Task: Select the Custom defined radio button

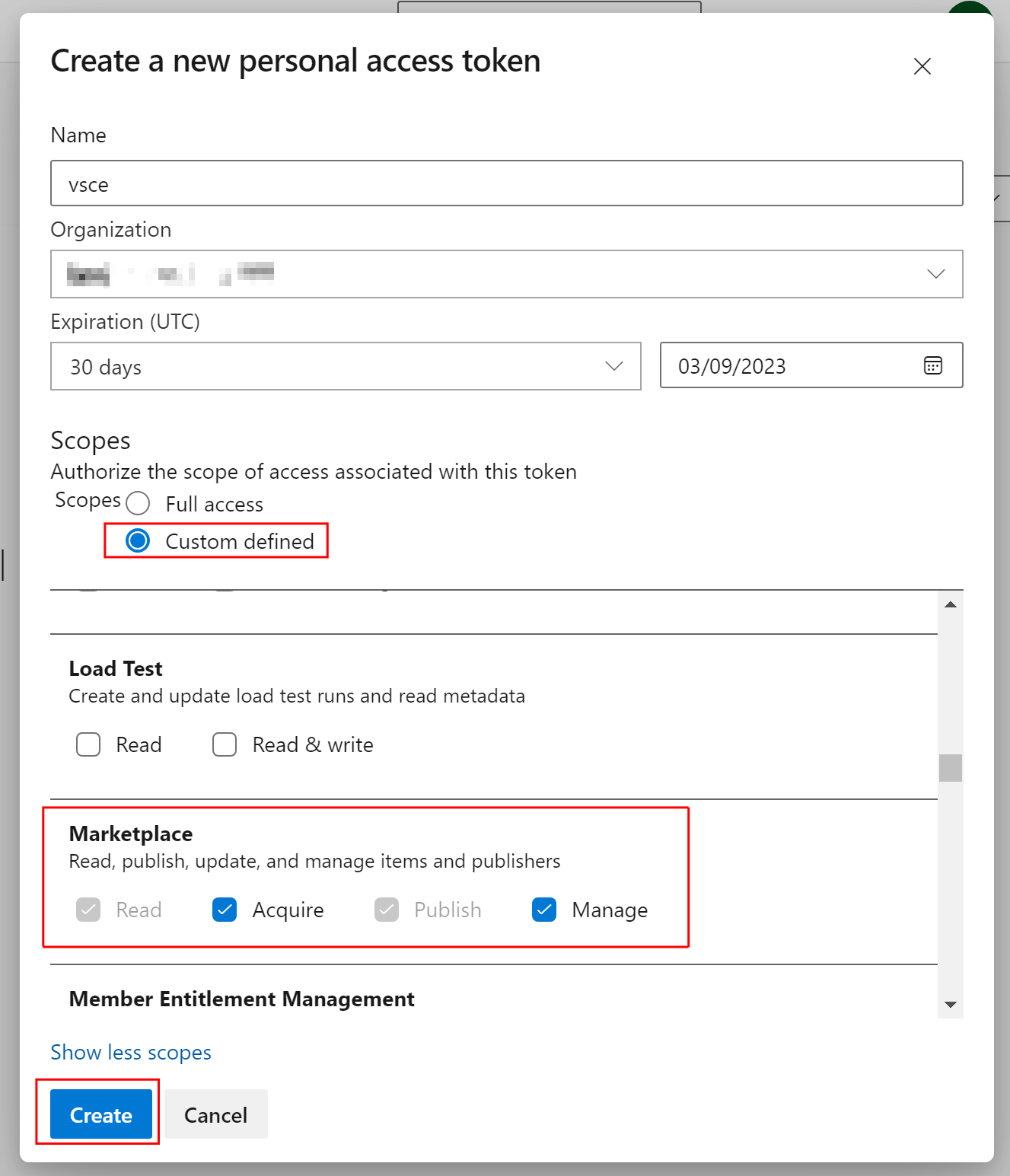Action: [138, 540]
